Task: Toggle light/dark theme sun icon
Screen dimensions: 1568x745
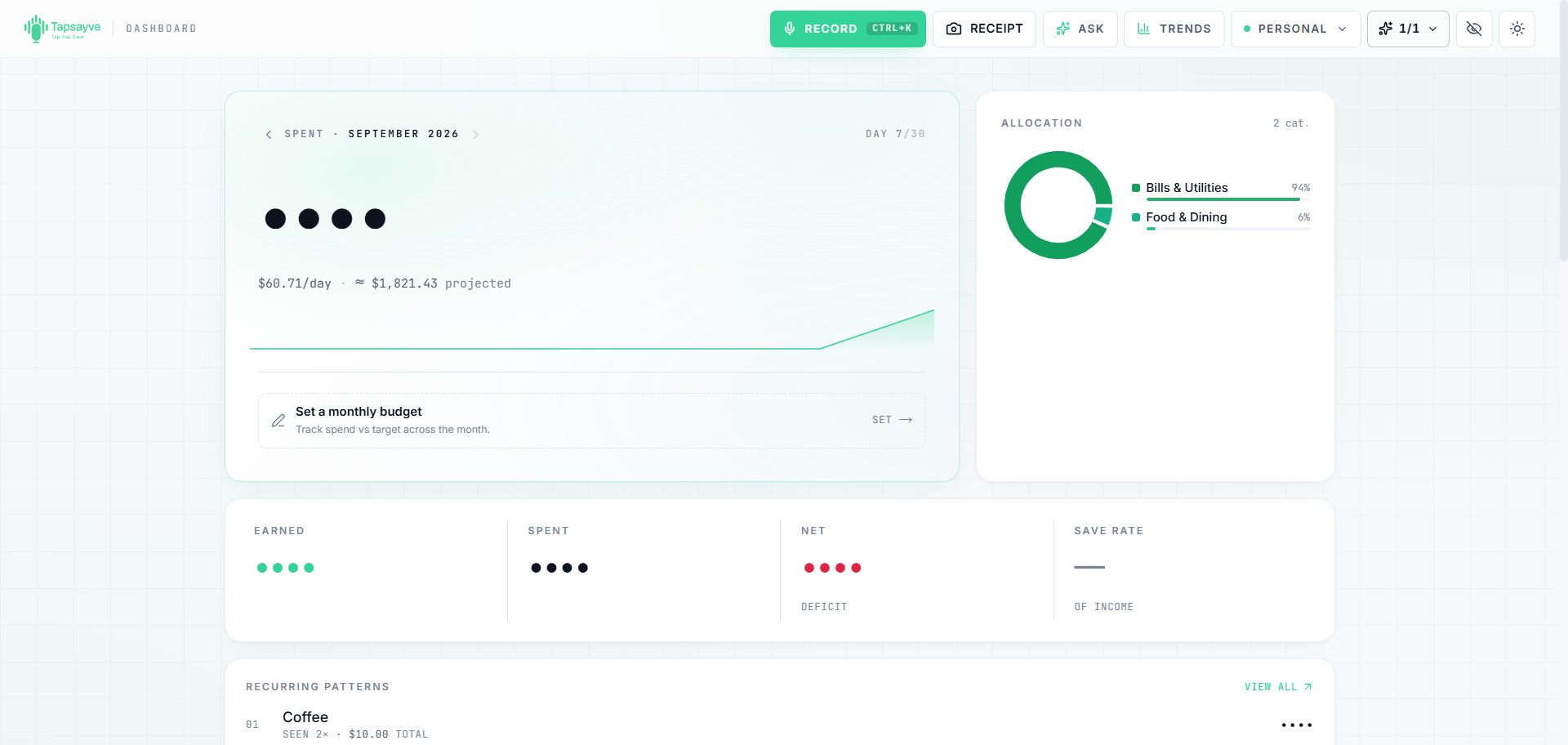Action: coord(1517,29)
